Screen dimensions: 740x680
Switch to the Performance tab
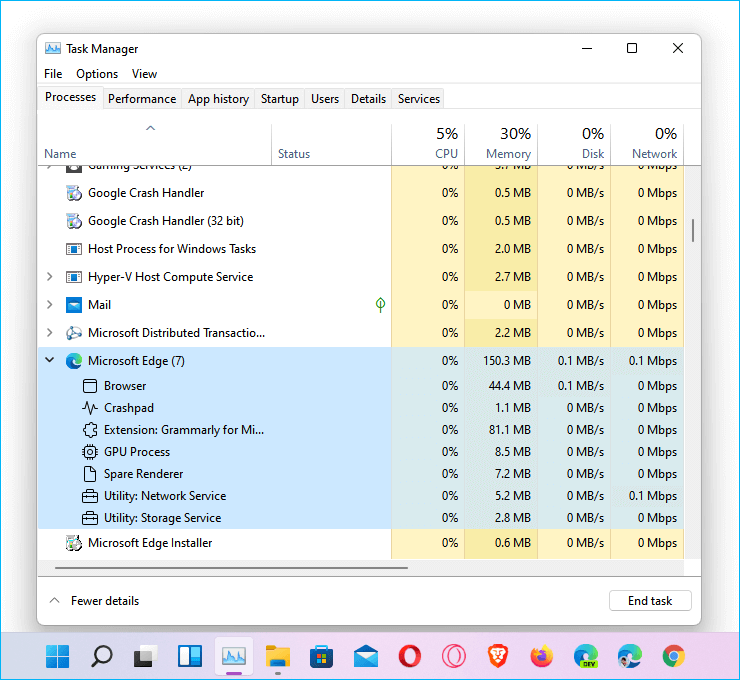tap(142, 99)
